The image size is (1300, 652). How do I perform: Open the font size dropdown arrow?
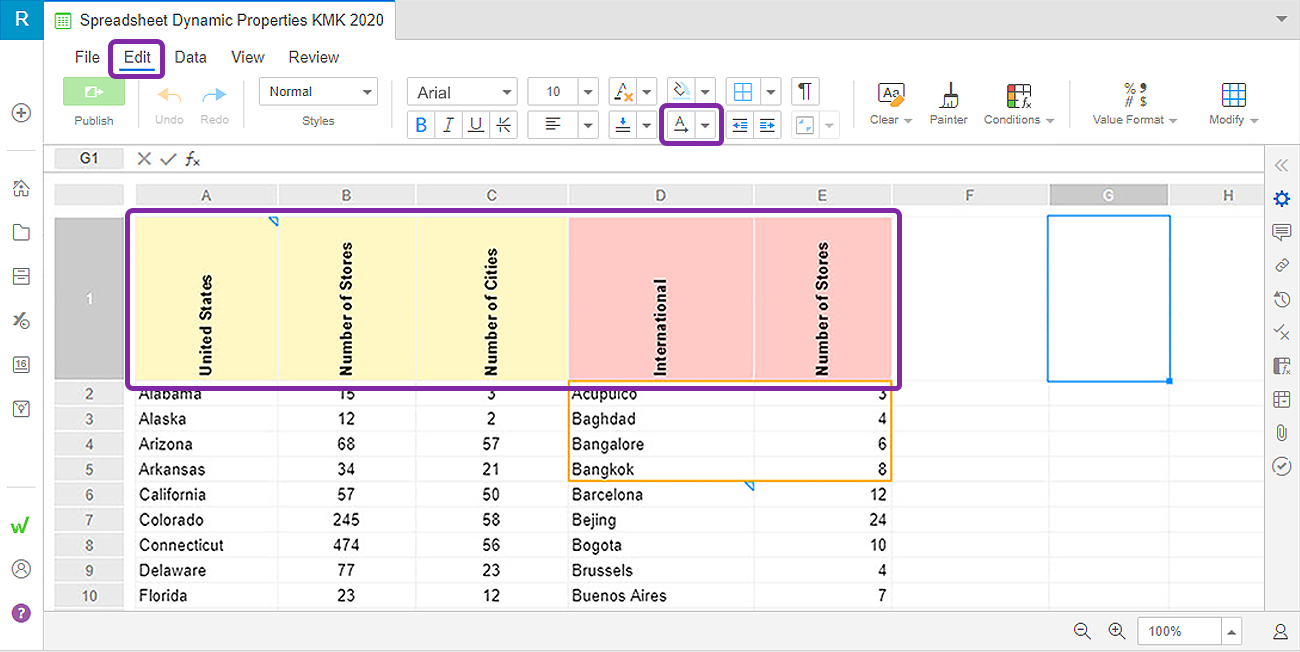[x=588, y=92]
